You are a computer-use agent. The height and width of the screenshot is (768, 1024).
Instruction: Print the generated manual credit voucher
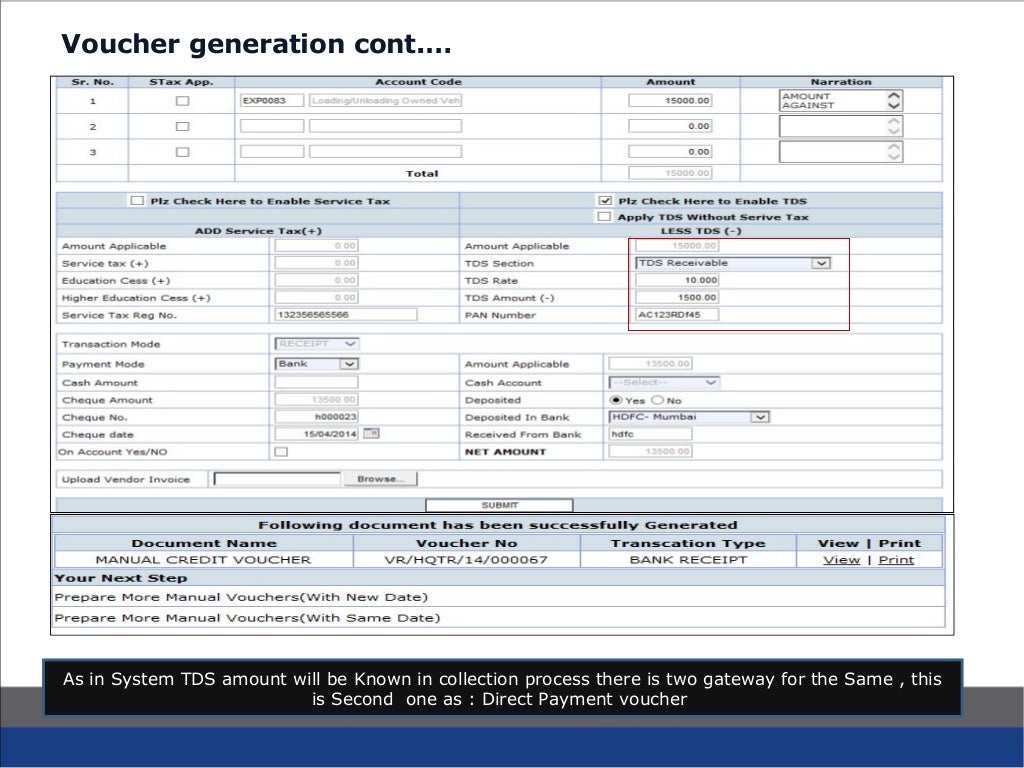(896, 560)
